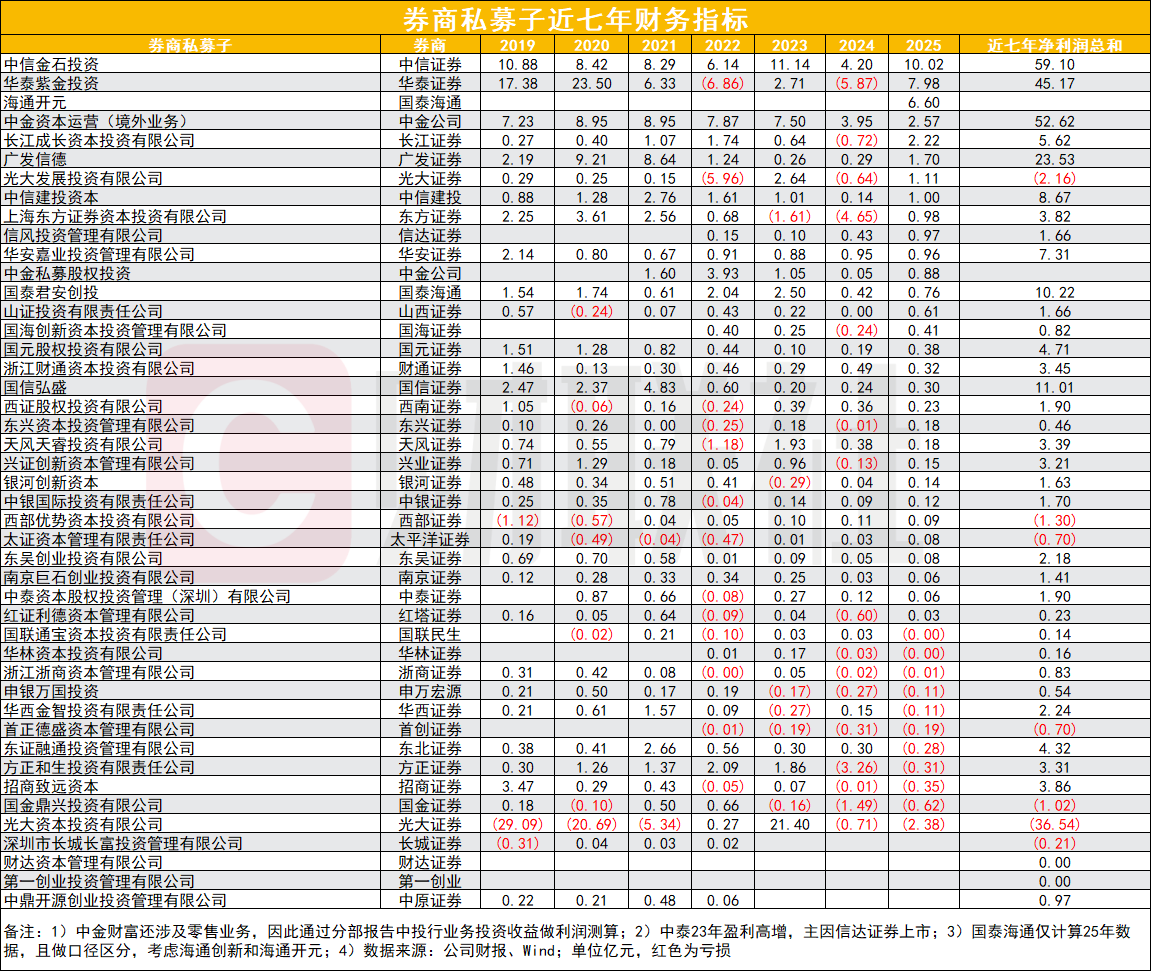The height and width of the screenshot is (971, 1151).
Task: Select the red total (36.54)
Action: click(1055, 825)
